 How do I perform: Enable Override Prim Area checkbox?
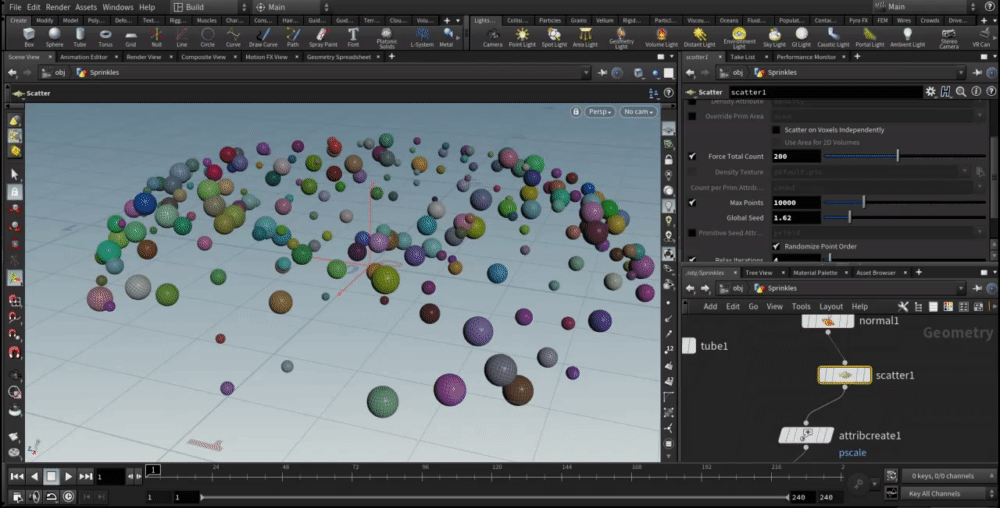(x=692, y=117)
